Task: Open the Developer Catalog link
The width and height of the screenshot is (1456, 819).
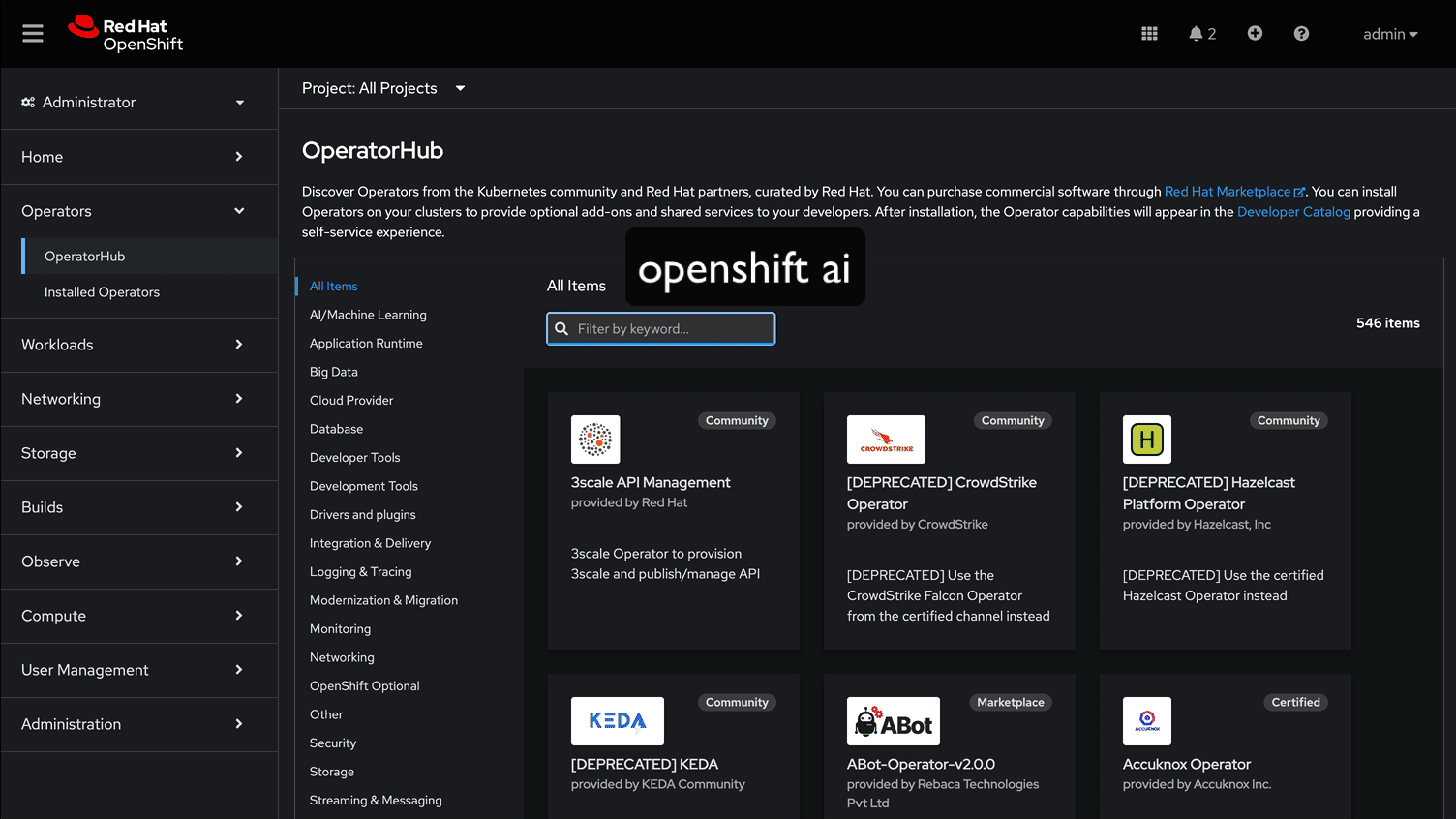Action: pyautogui.click(x=1293, y=212)
